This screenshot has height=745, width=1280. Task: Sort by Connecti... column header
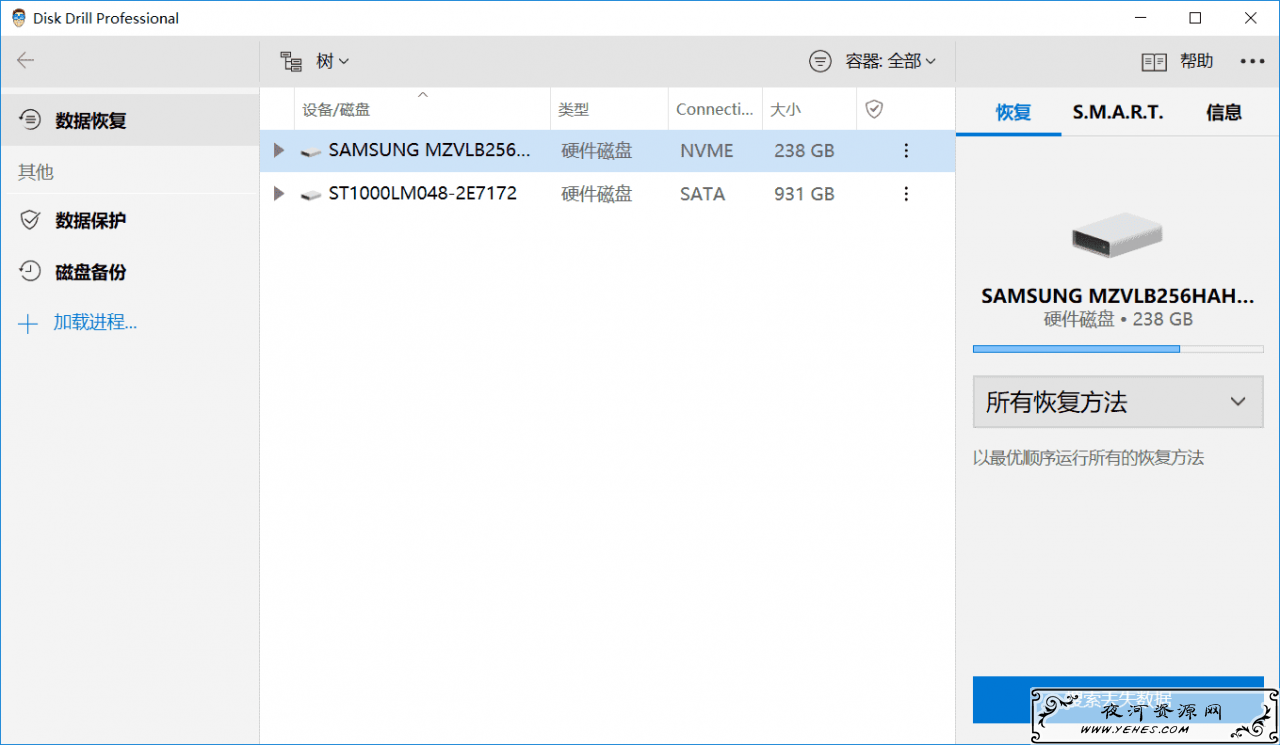pos(715,109)
